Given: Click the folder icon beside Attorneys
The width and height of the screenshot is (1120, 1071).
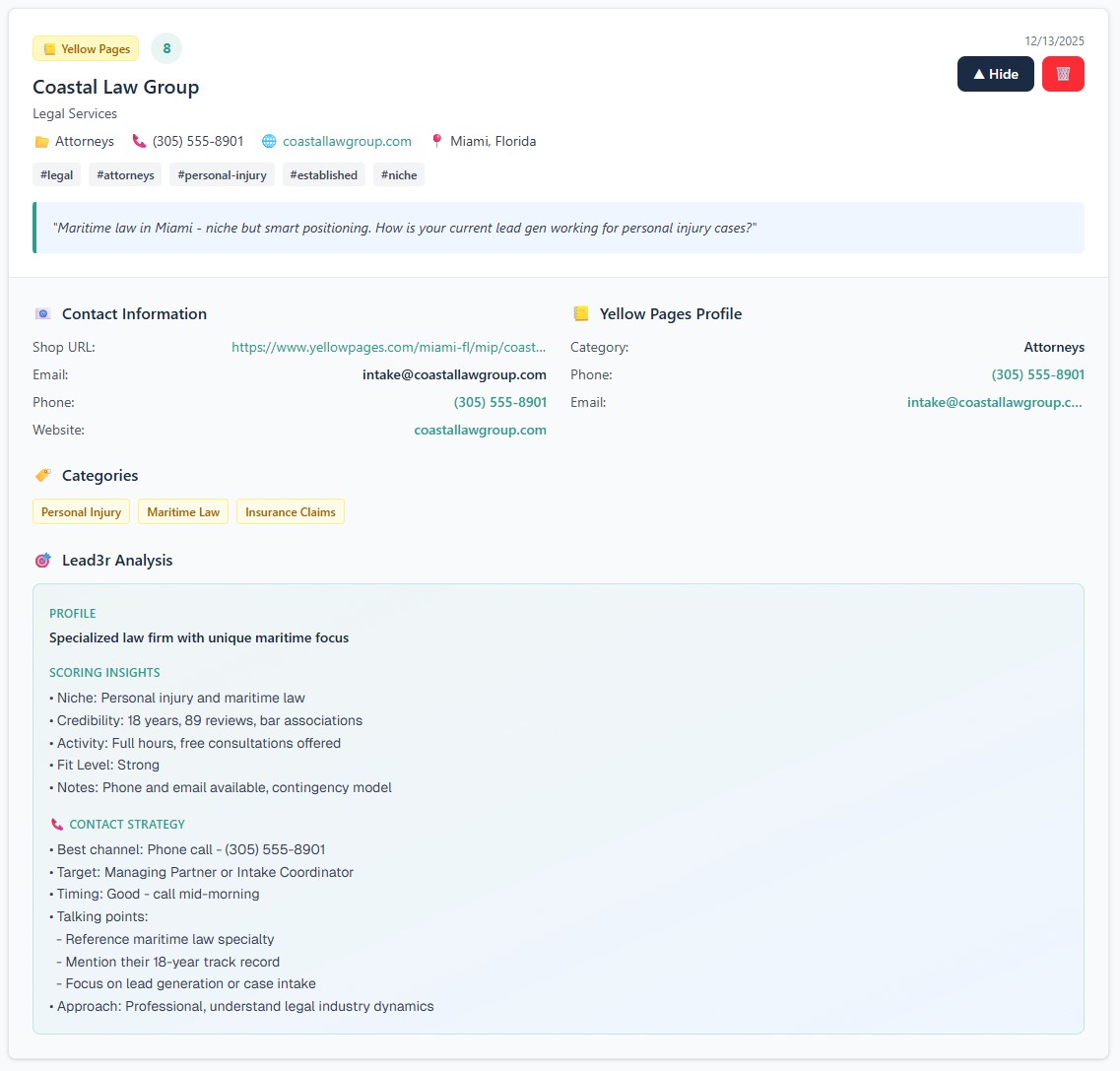Looking at the screenshot, I should point(41,141).
